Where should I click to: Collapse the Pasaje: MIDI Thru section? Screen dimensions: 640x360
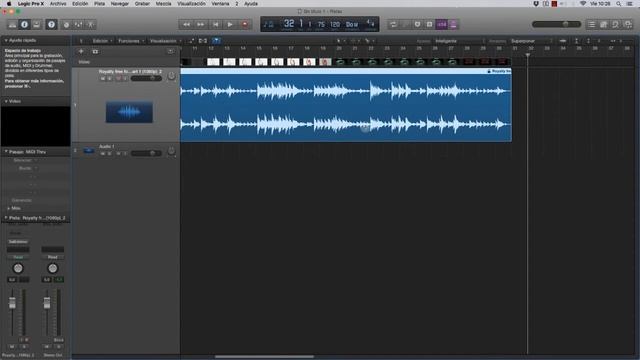point(6,151)
